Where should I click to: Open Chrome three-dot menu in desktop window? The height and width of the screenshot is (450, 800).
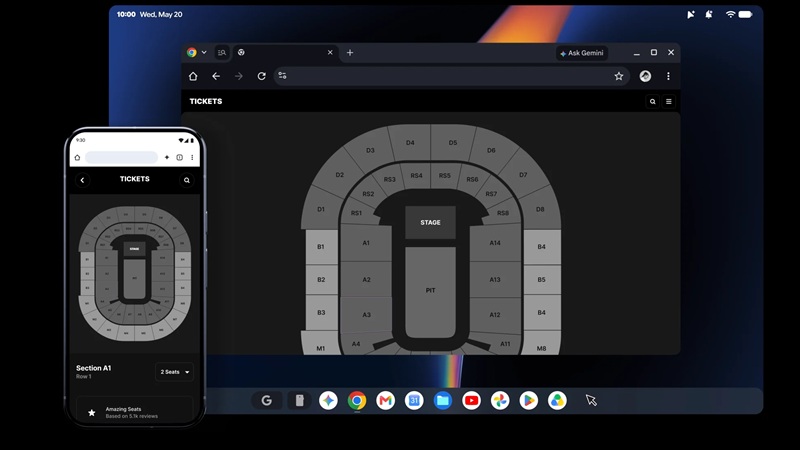click(x=668, y=76)
